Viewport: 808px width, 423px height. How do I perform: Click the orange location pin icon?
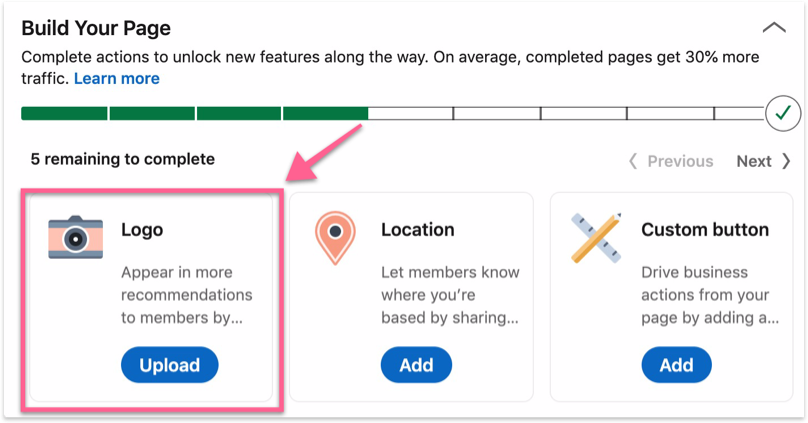[335, 237]
